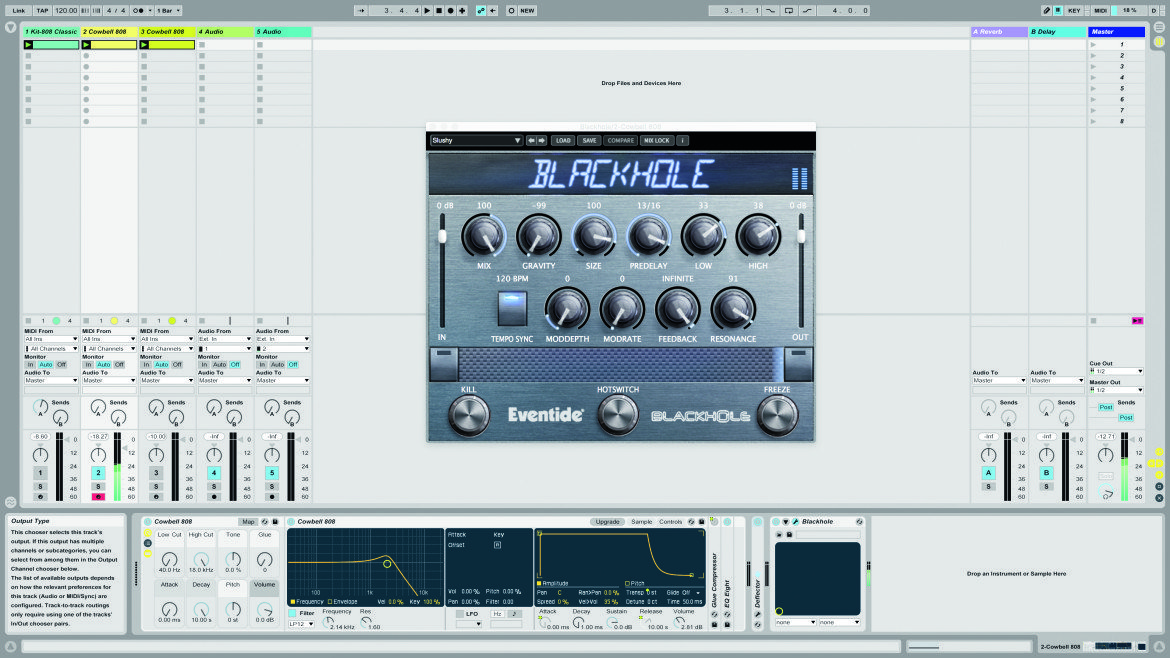Click the tempo field showing 120.00
The image size is (1170, 658).
tap(66, 10)
